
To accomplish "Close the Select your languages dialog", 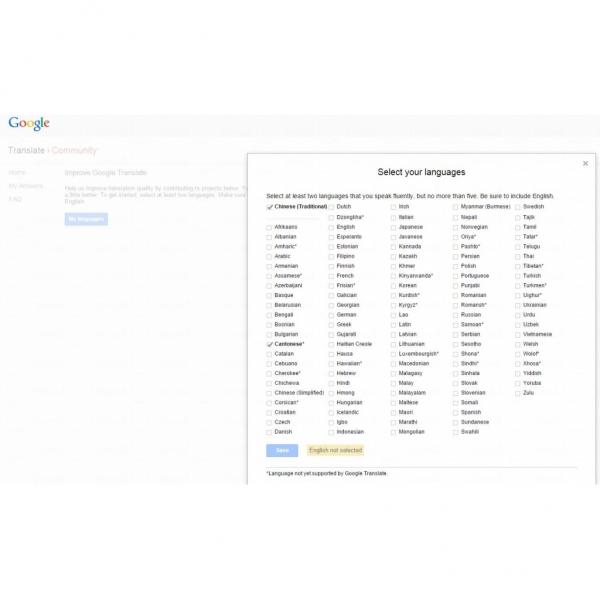I will click(585, 163).
